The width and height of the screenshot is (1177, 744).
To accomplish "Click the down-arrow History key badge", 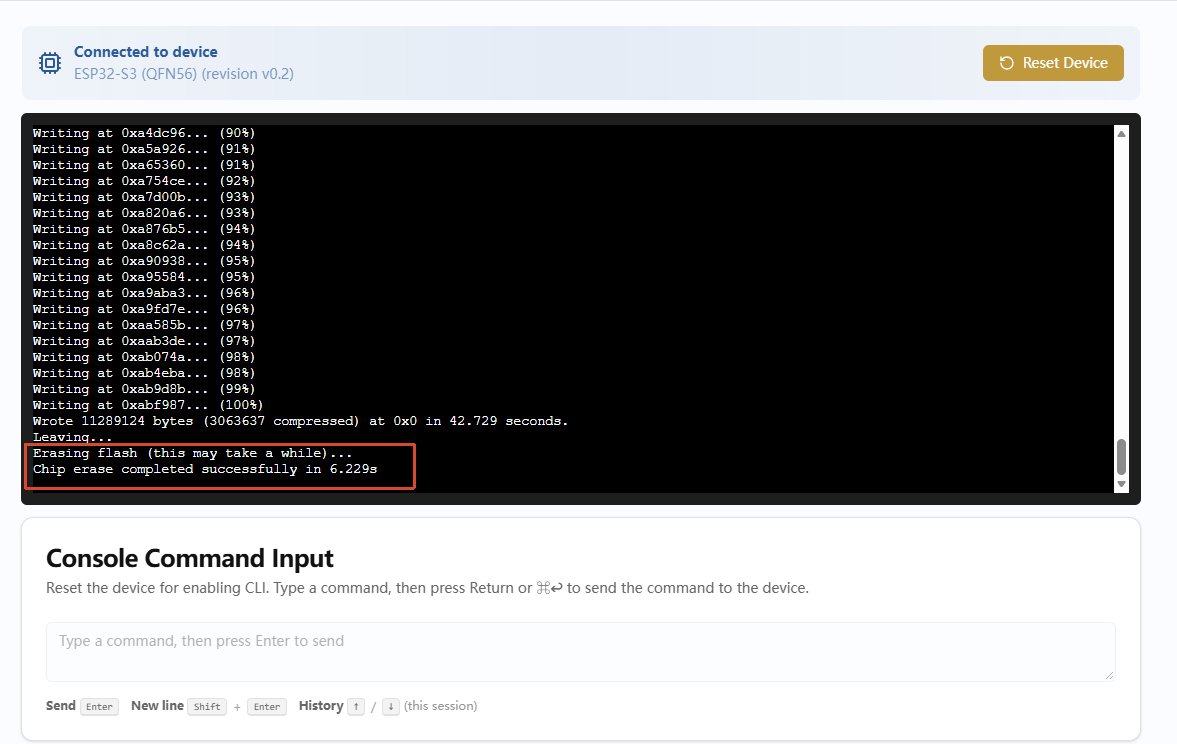I will click(390, 706).
